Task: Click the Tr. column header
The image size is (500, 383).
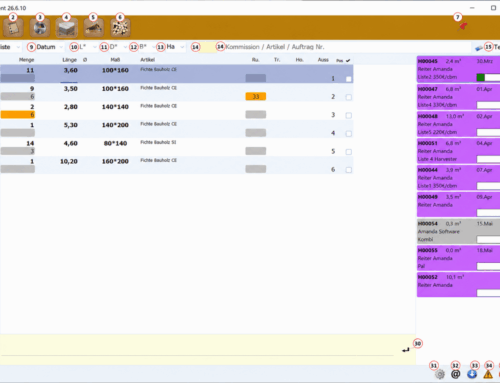Action: point(277,60)
